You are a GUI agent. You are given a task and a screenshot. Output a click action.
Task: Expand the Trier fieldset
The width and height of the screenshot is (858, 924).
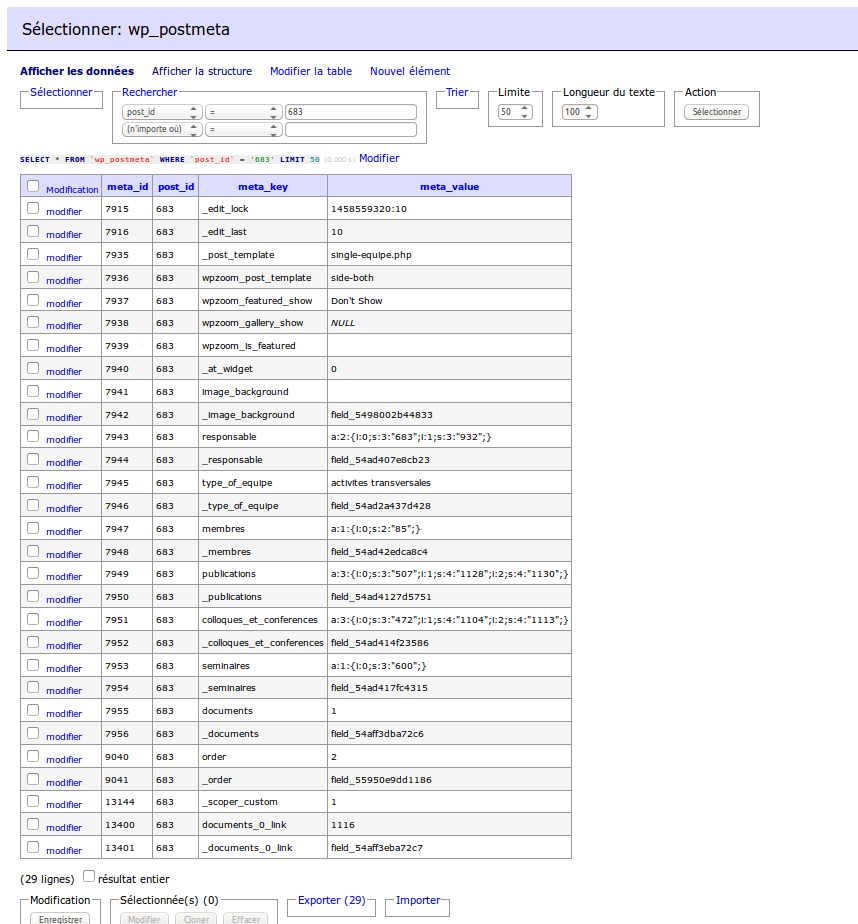click(457, 92)
